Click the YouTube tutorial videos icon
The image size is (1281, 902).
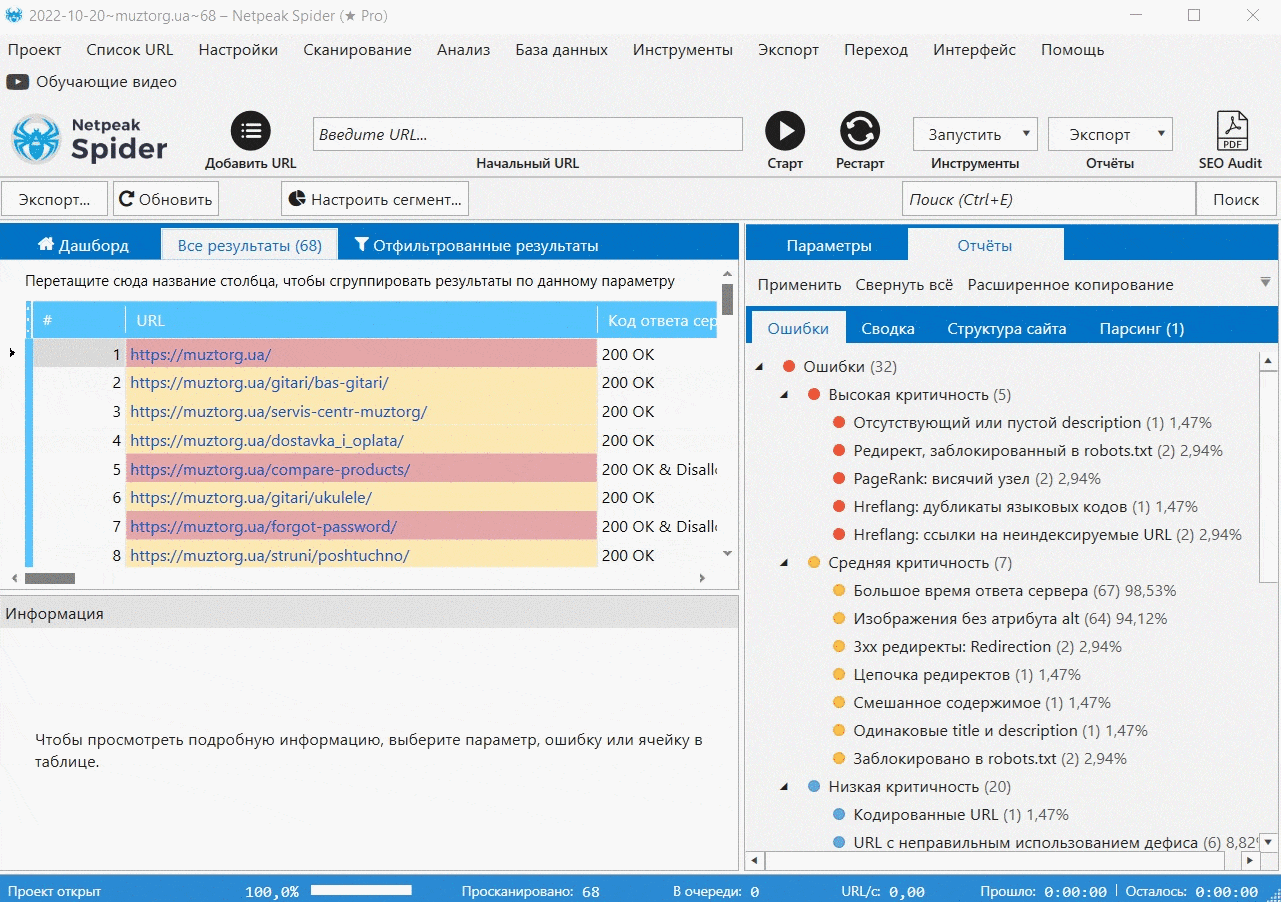(17, 82)
